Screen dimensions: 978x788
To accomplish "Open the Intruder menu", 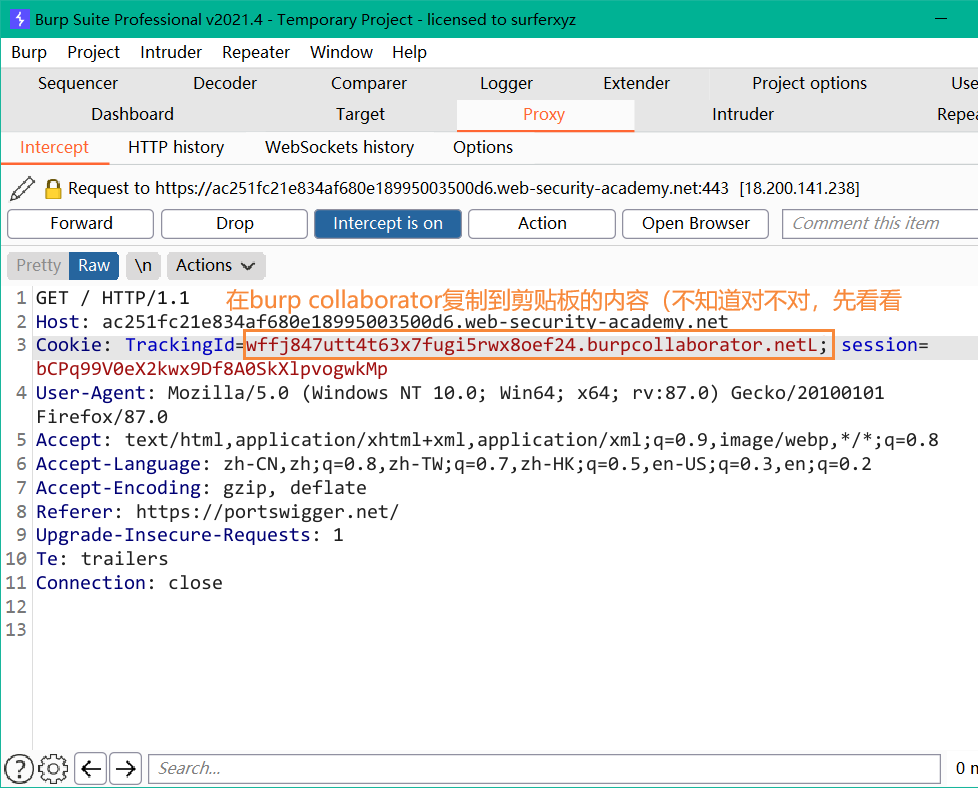I will pyautogui.click(x=171, y=52).
